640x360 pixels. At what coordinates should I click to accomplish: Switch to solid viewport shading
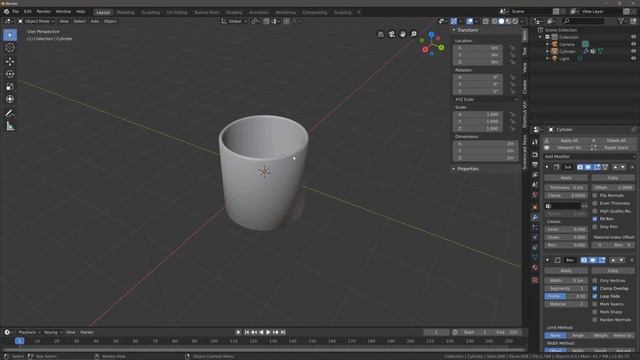coord(501,21)
